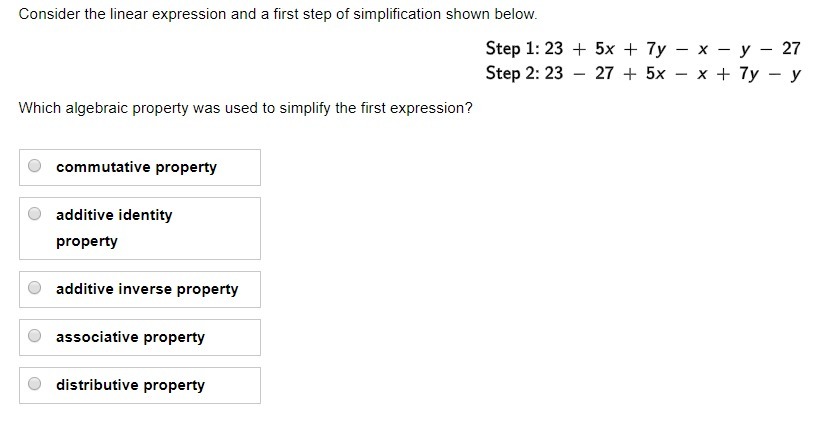Select the distributive property radio button

click(x=34, y=383)
